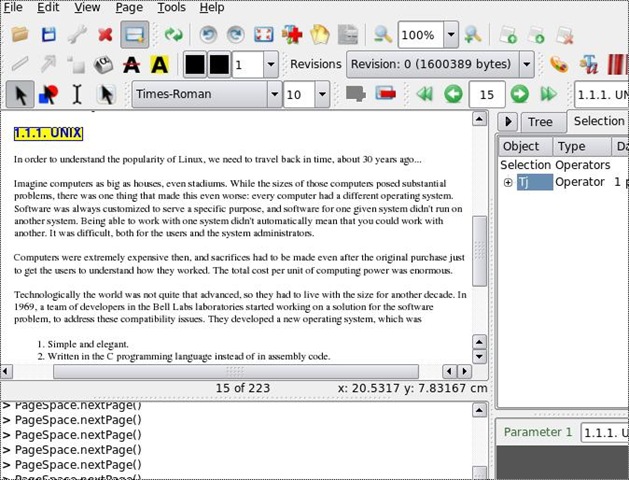629x480 pixels.
Task: Click the green magnifier zoom in icon
Action: 473,34
